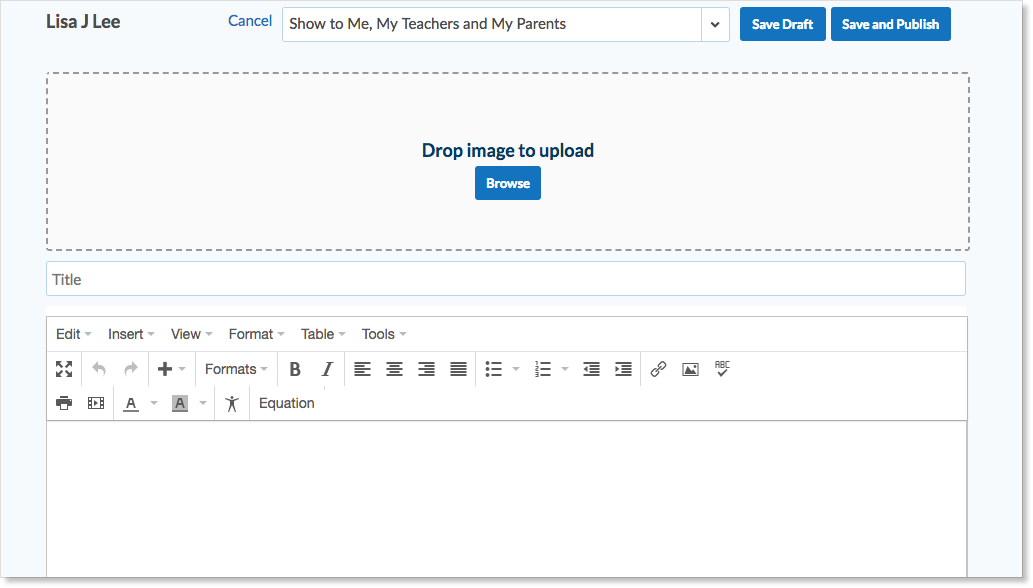Viewport: 1033px width, 588px height.
Task: Browse for an image to upload
Action: [508, 183]
